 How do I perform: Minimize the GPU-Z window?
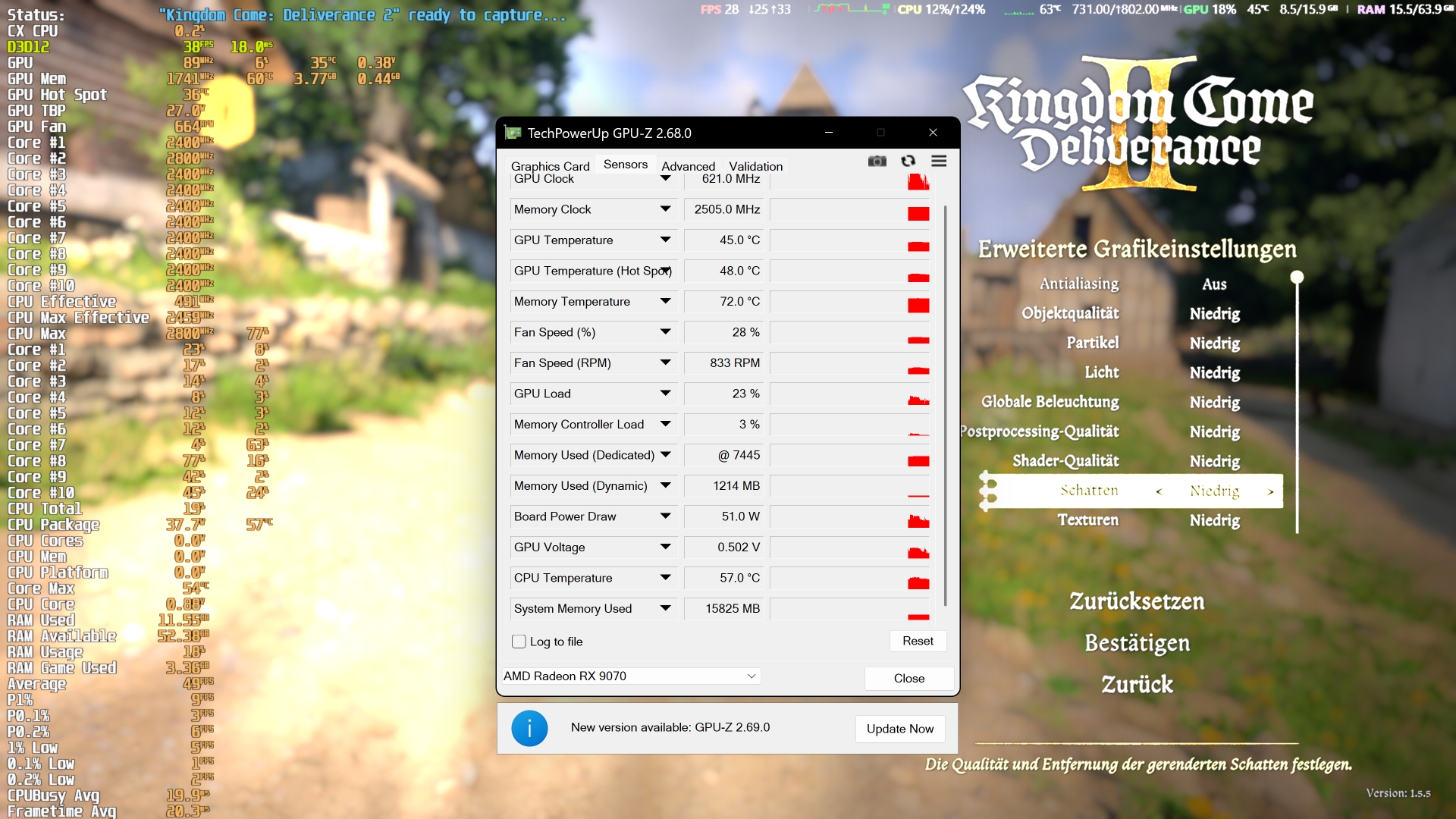coord(828,133)
